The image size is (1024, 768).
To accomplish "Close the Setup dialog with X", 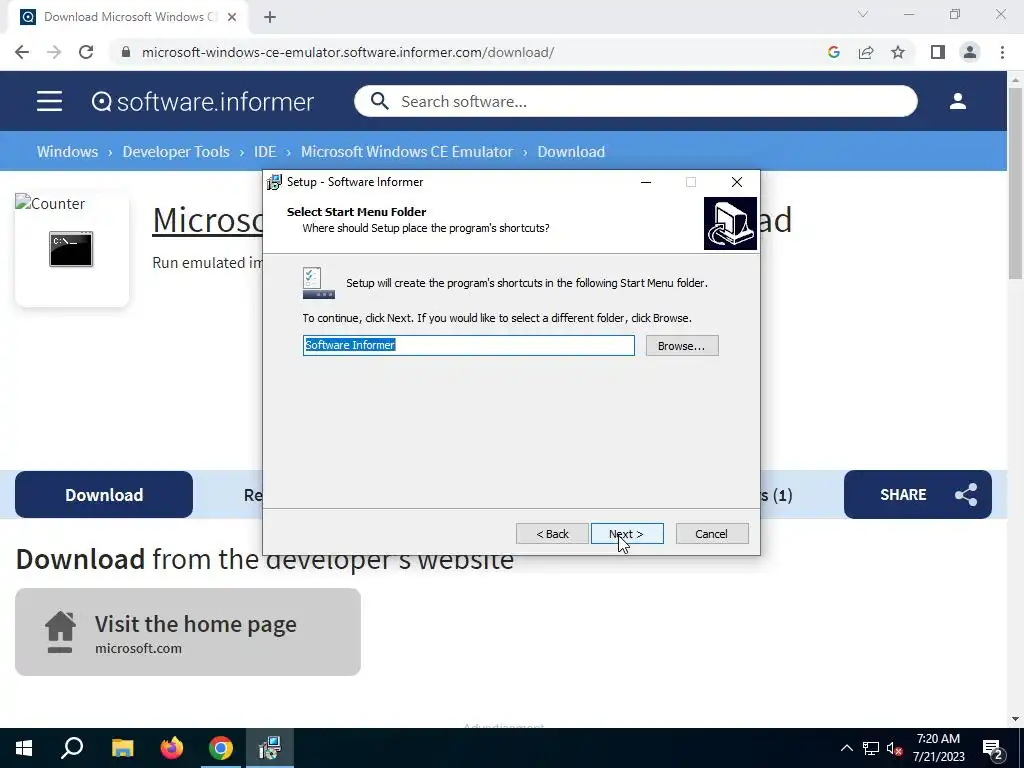I will (x=737, y=182).
